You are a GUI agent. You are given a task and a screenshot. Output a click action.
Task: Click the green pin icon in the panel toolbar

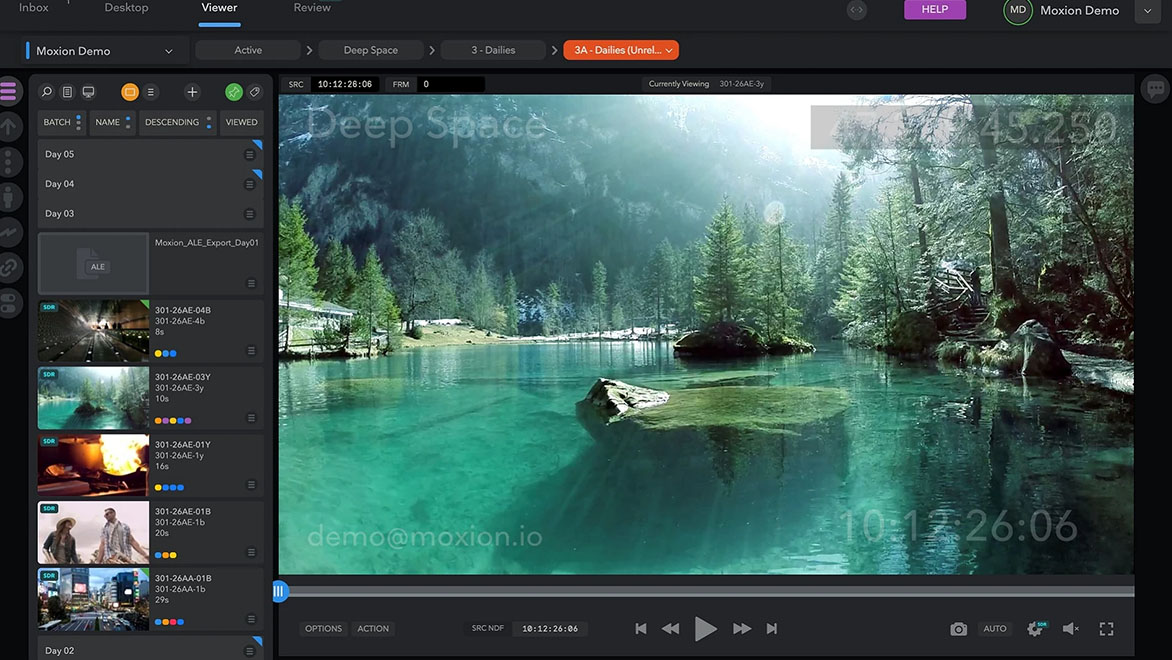click(232, 91)
